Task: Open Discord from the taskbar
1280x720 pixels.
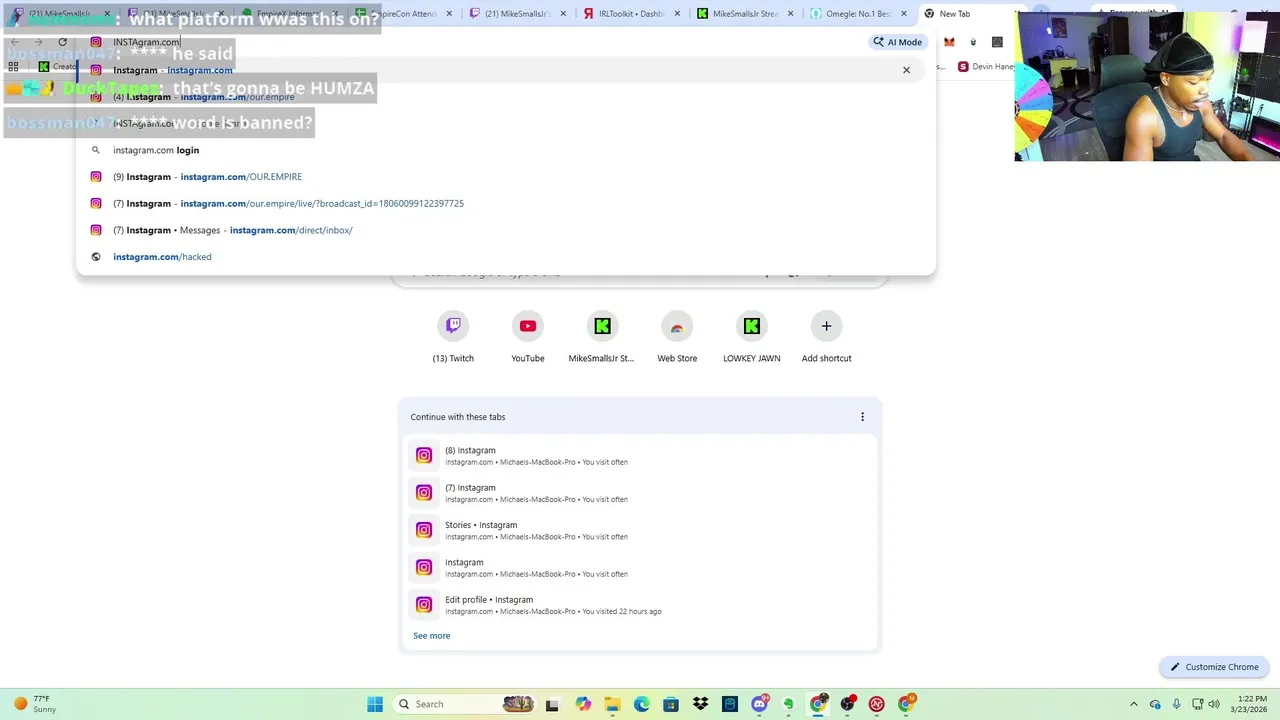Action: point(759,704)
